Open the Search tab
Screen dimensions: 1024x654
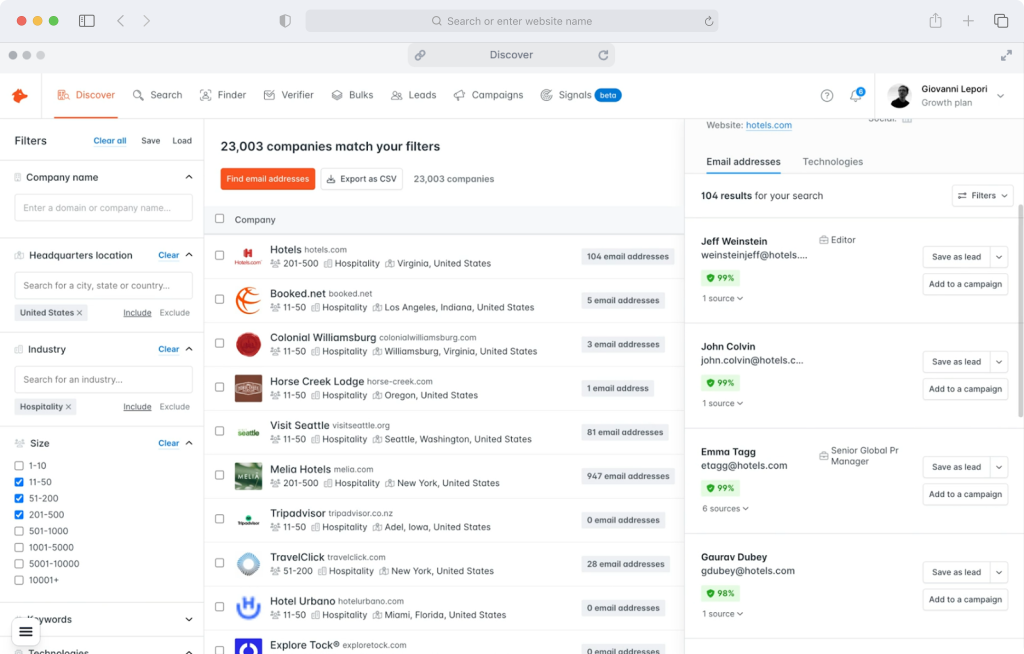tap(157, 95)
